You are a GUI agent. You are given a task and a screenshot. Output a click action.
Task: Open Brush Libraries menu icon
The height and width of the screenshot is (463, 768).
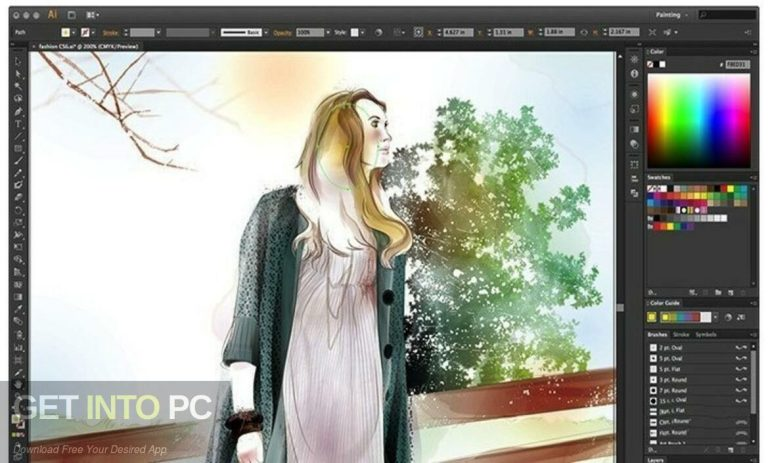(652, 449)
